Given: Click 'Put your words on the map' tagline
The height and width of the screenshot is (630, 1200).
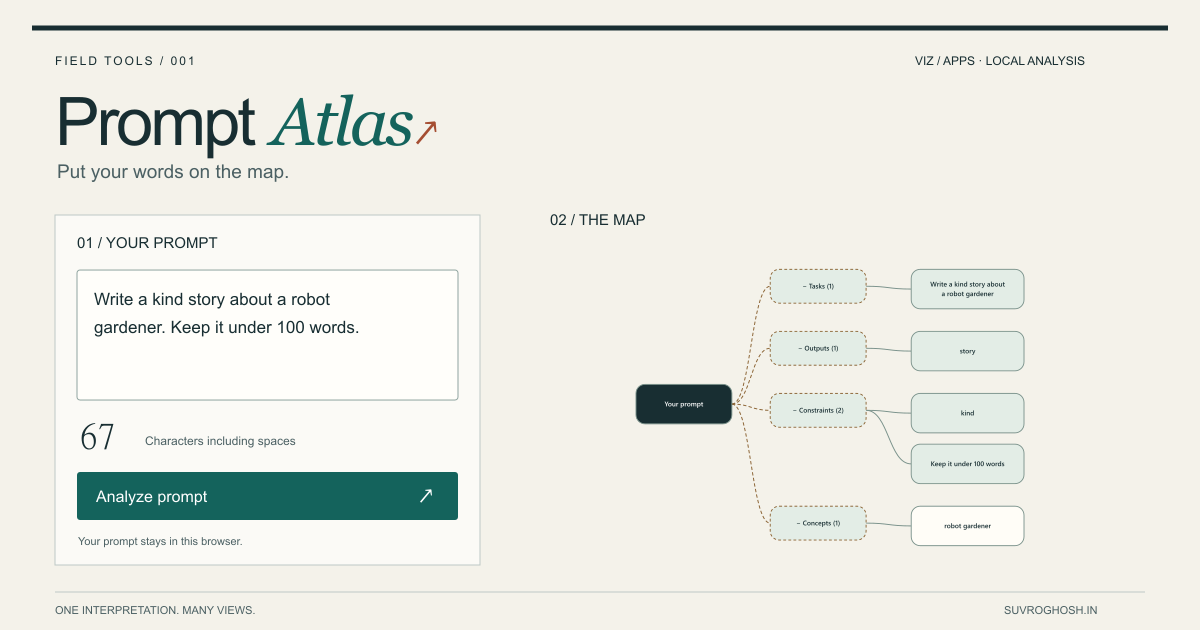Looking at the screenshot, I should (173, 172).
